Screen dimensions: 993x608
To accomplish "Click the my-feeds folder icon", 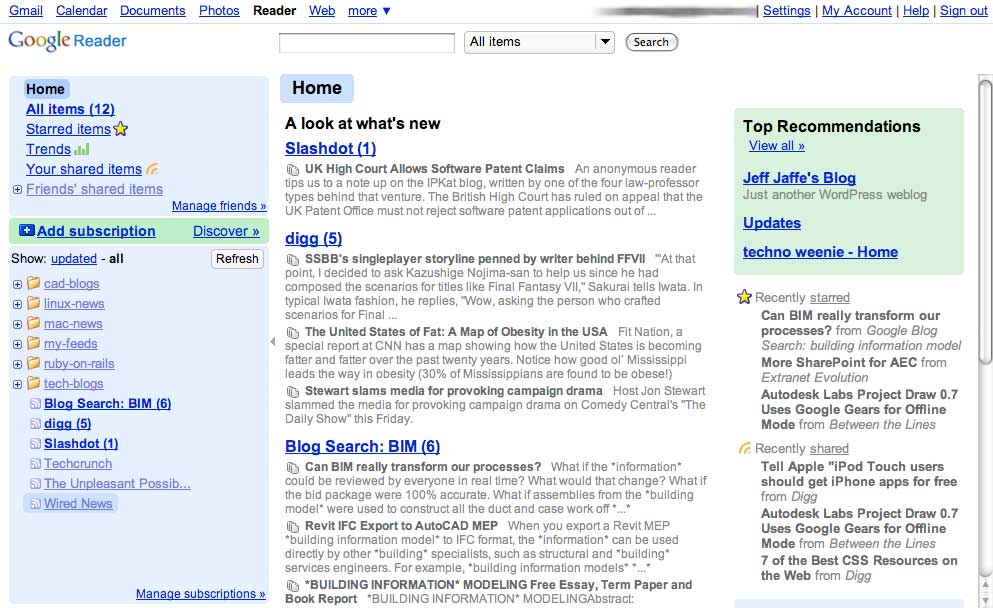I will pyautogui.click(x=34, y=343).
